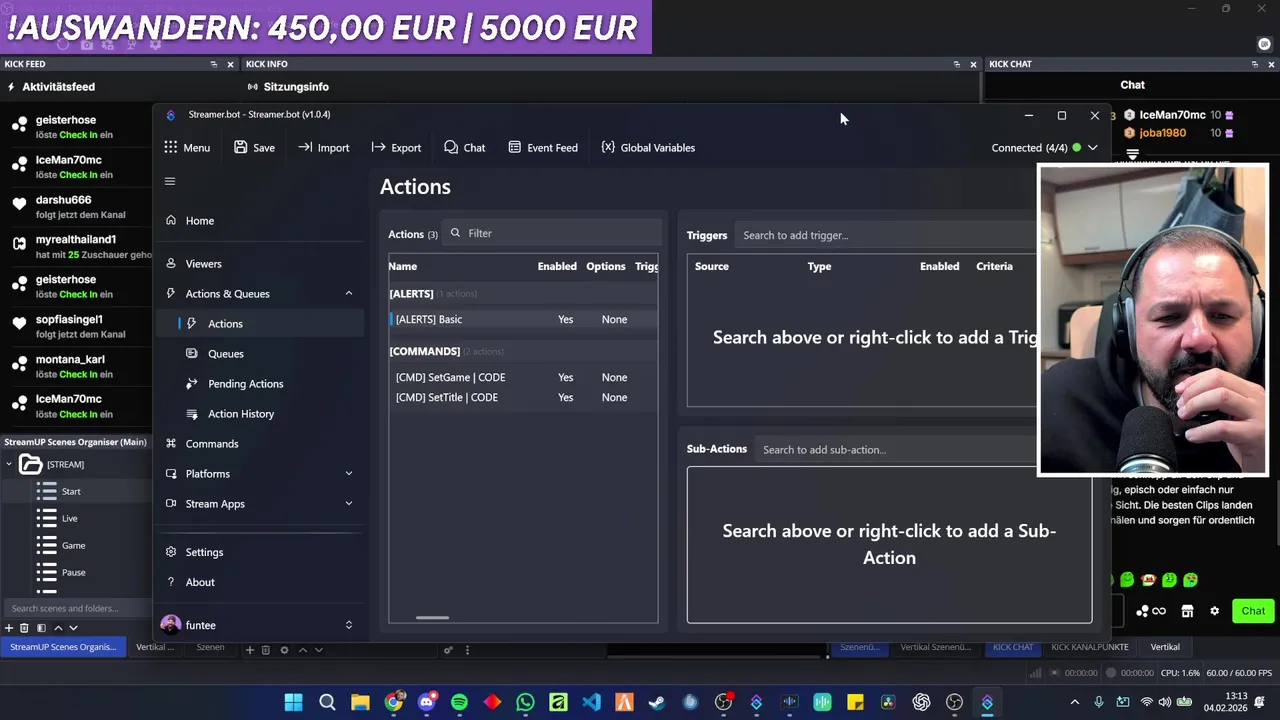Open Export in Streamer.bot toolbar
This screenshot has height=720, width=1280.
(396, 147)
